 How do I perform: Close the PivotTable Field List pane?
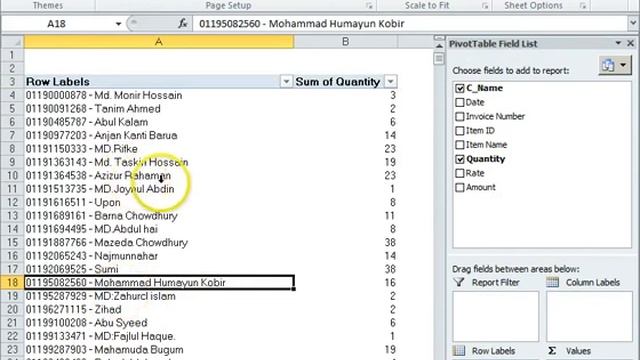pyautogui.click(x=631, y=43)
